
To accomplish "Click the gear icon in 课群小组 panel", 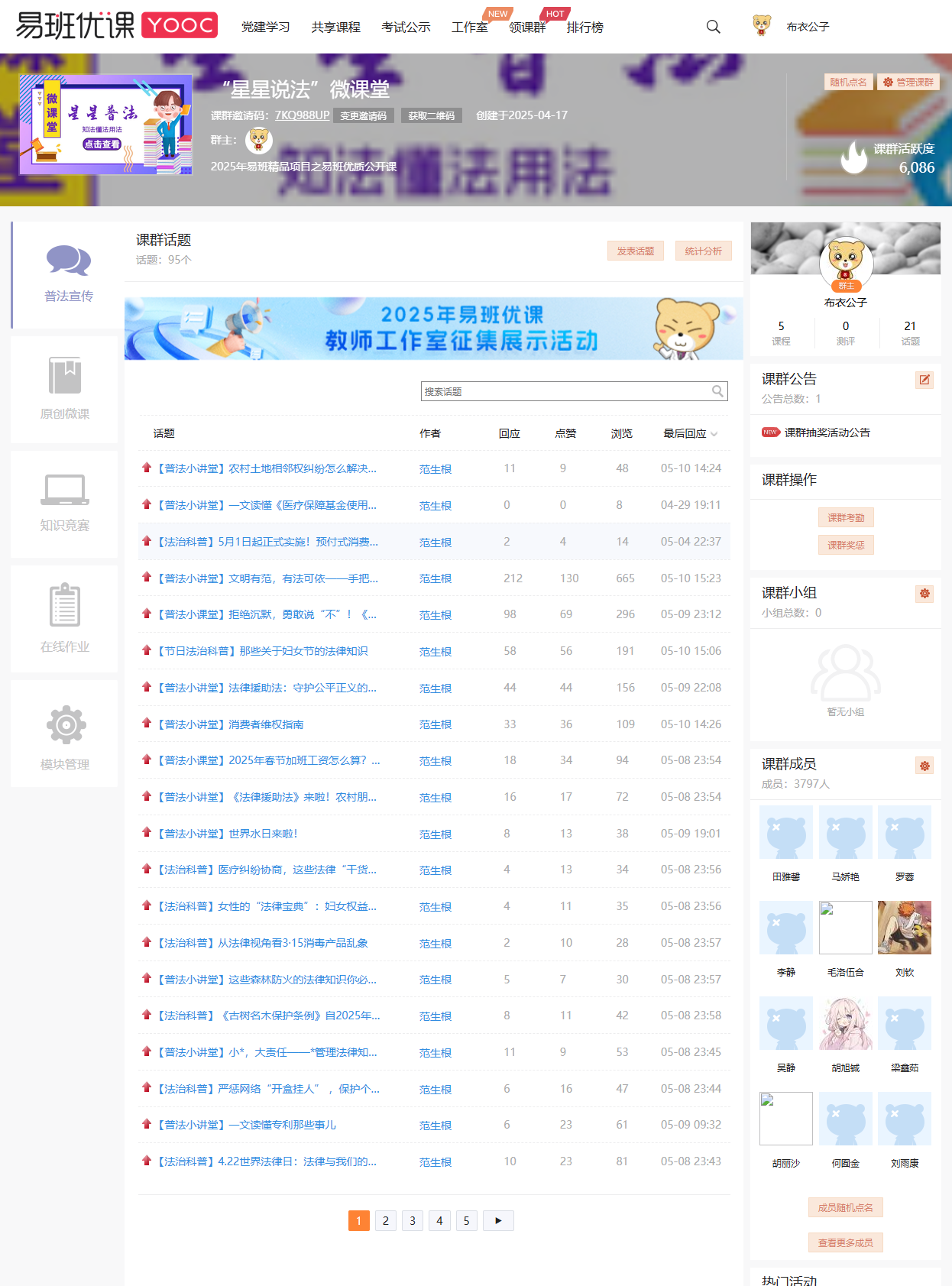I will 924,594.
